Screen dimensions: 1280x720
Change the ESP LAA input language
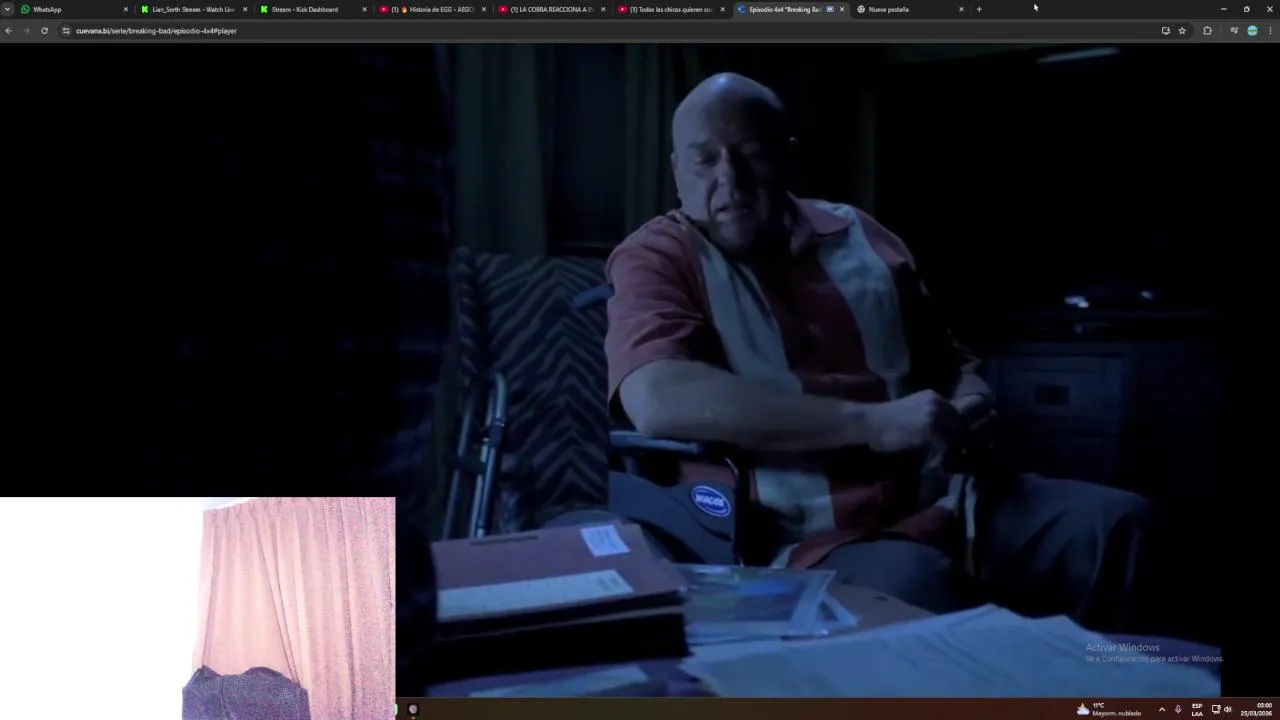pos(1197,709)
